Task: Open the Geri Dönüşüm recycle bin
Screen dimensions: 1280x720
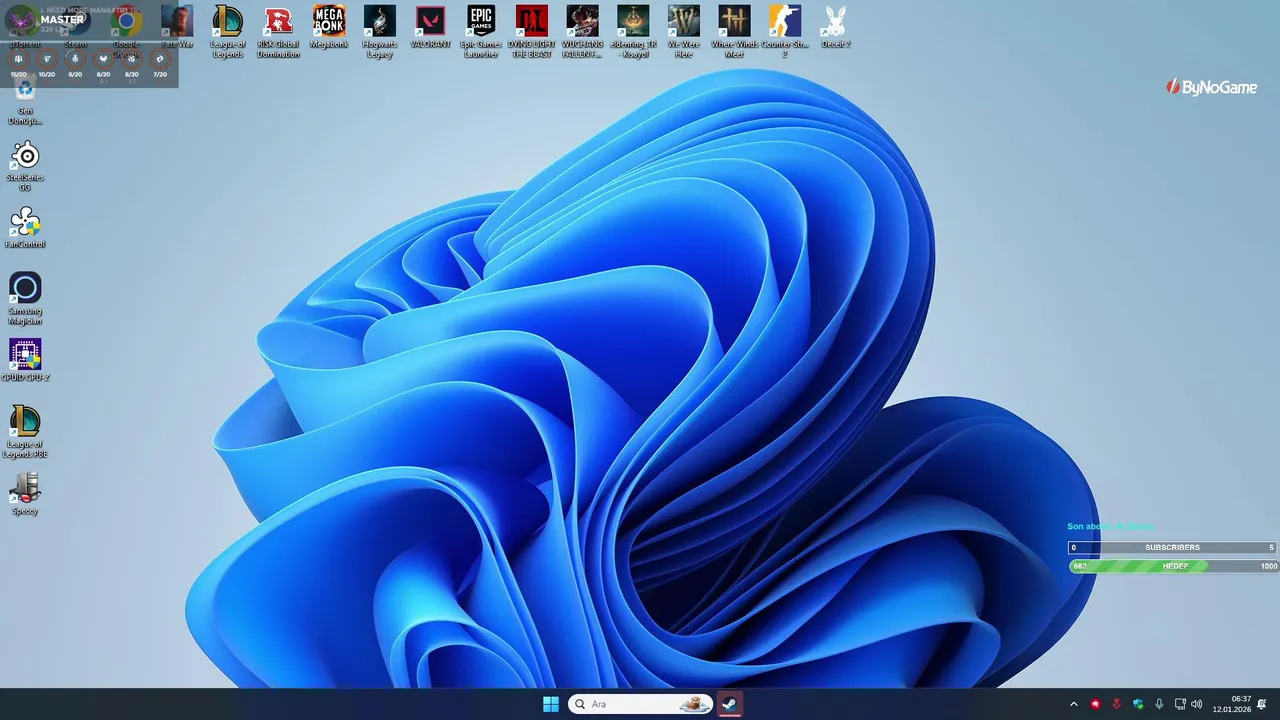Action: (x=25, y=102)
